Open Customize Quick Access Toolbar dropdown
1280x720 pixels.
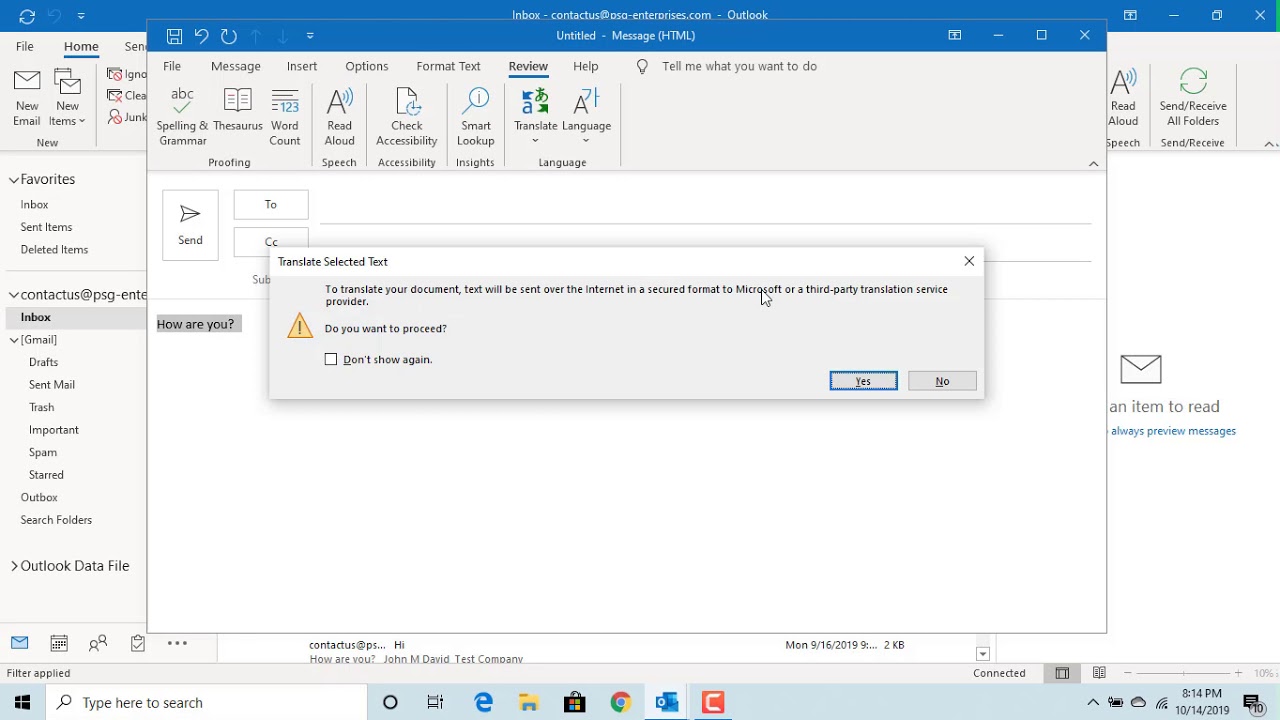point(310,35)
